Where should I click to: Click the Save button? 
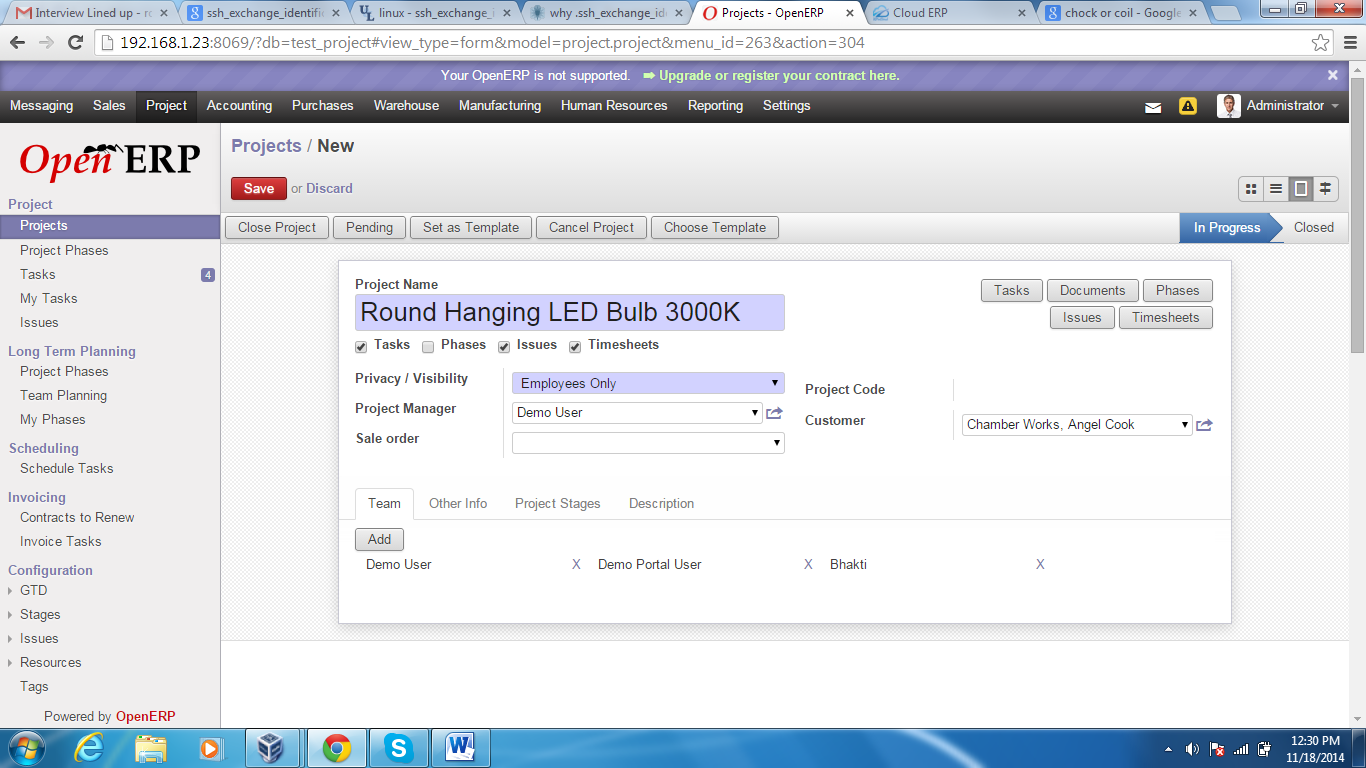[x=258, y=188]
